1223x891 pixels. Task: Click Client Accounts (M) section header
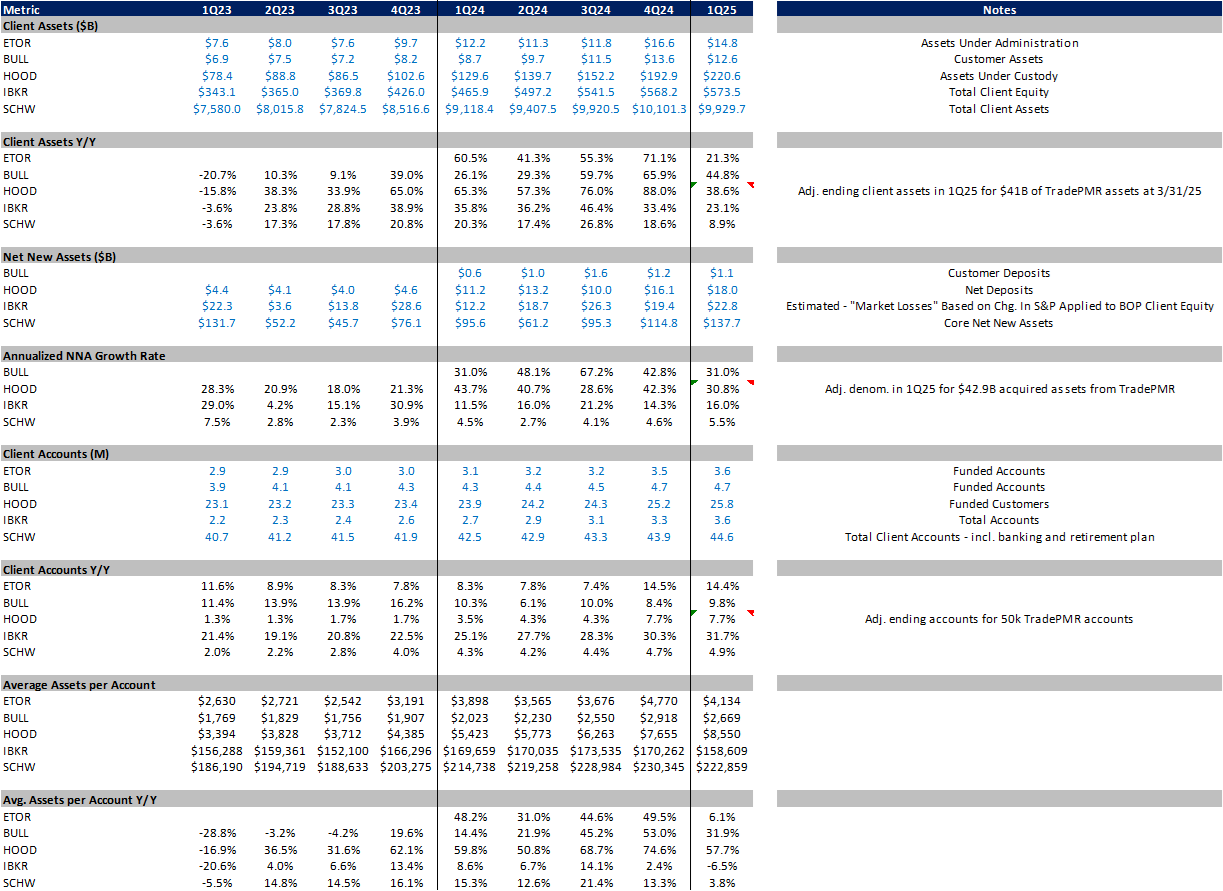[x=56, y=454]
